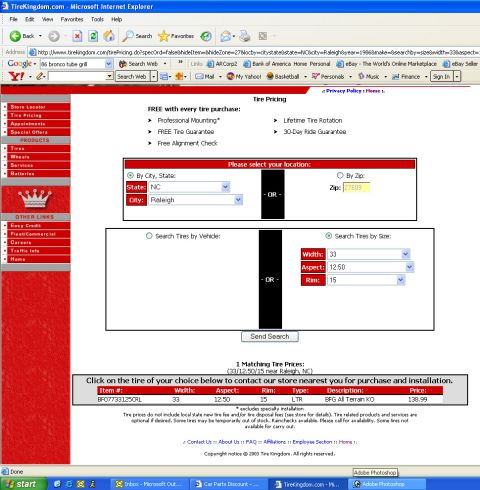Open the Back button history arrow

click(x=40, y=36)
